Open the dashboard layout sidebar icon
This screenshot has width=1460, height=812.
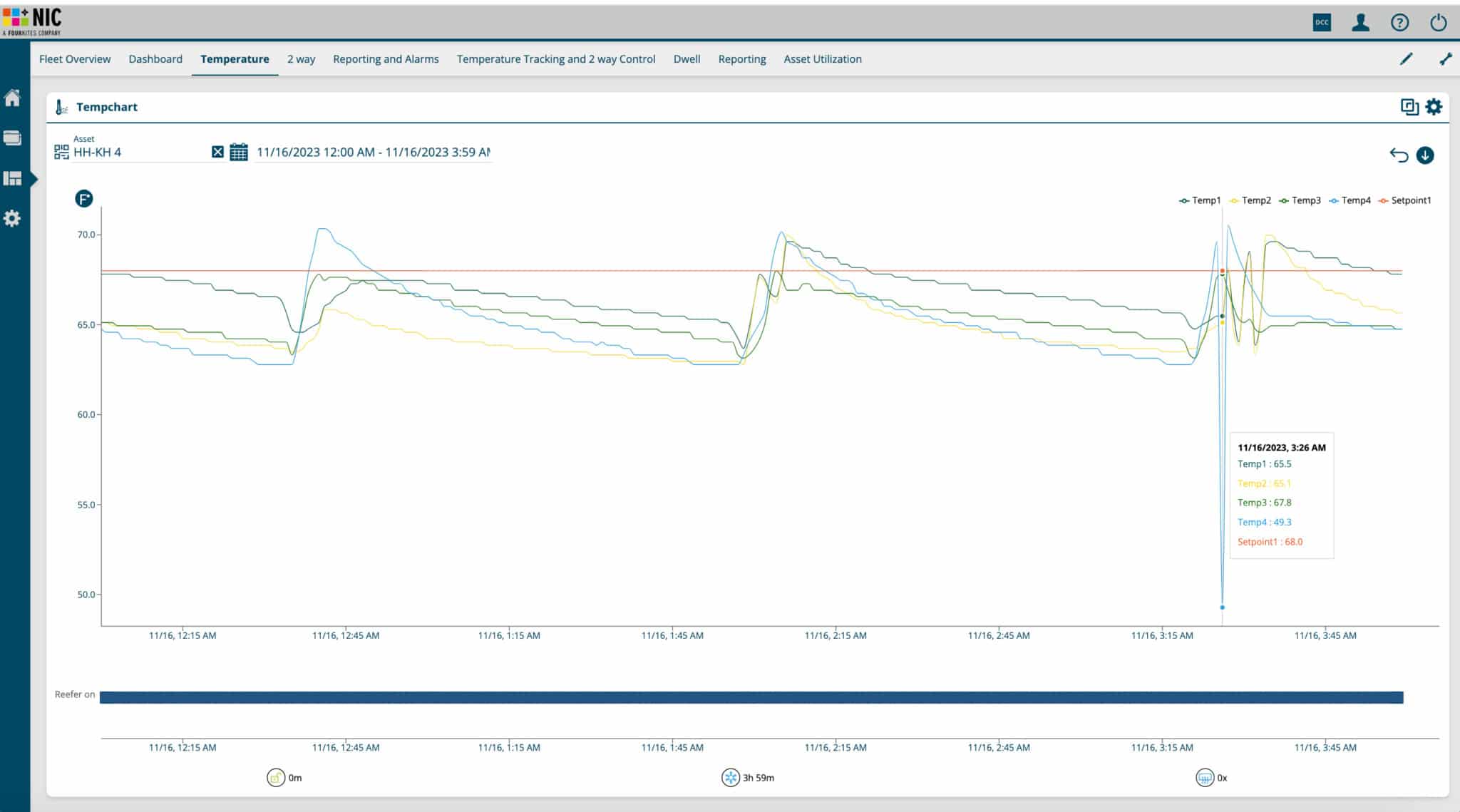click(13, 178)
